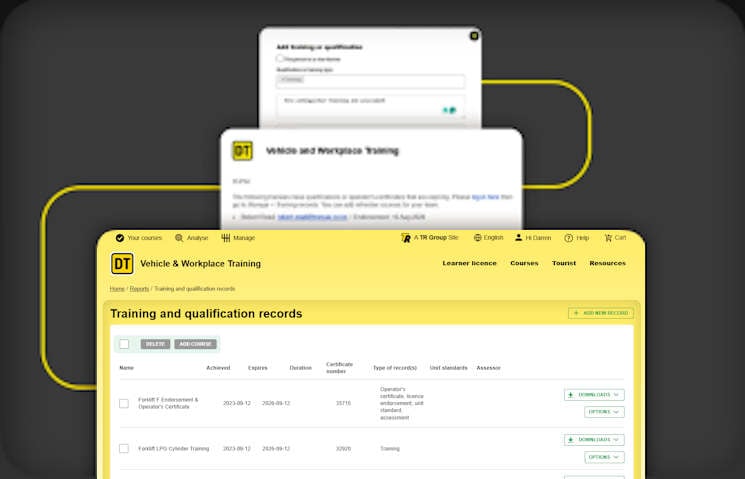Image resolution: width=745 pixels, height=479 pixels.
Task: Open Download data dropdown for Forklift LPG Cylinder
Action: tap(594, 440)
